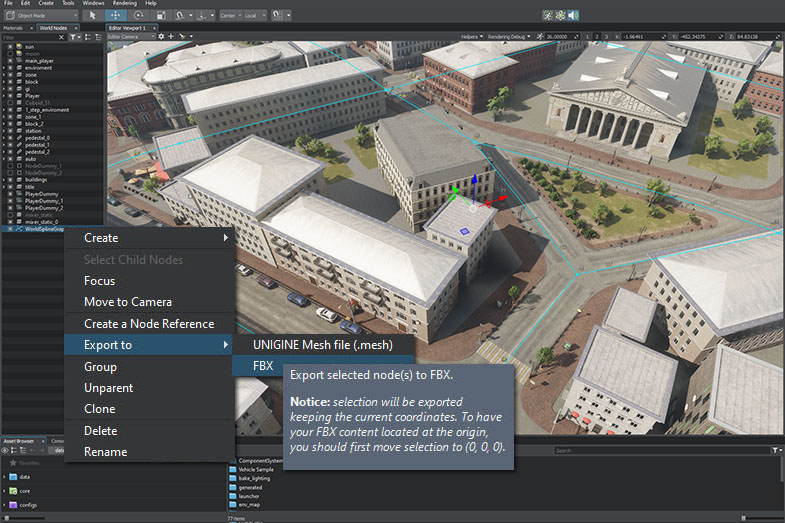Image resolution: width=785 pixels, height=523 pixels.
Task: Toggle the sound speaker icon
Action: click(575, 15)
